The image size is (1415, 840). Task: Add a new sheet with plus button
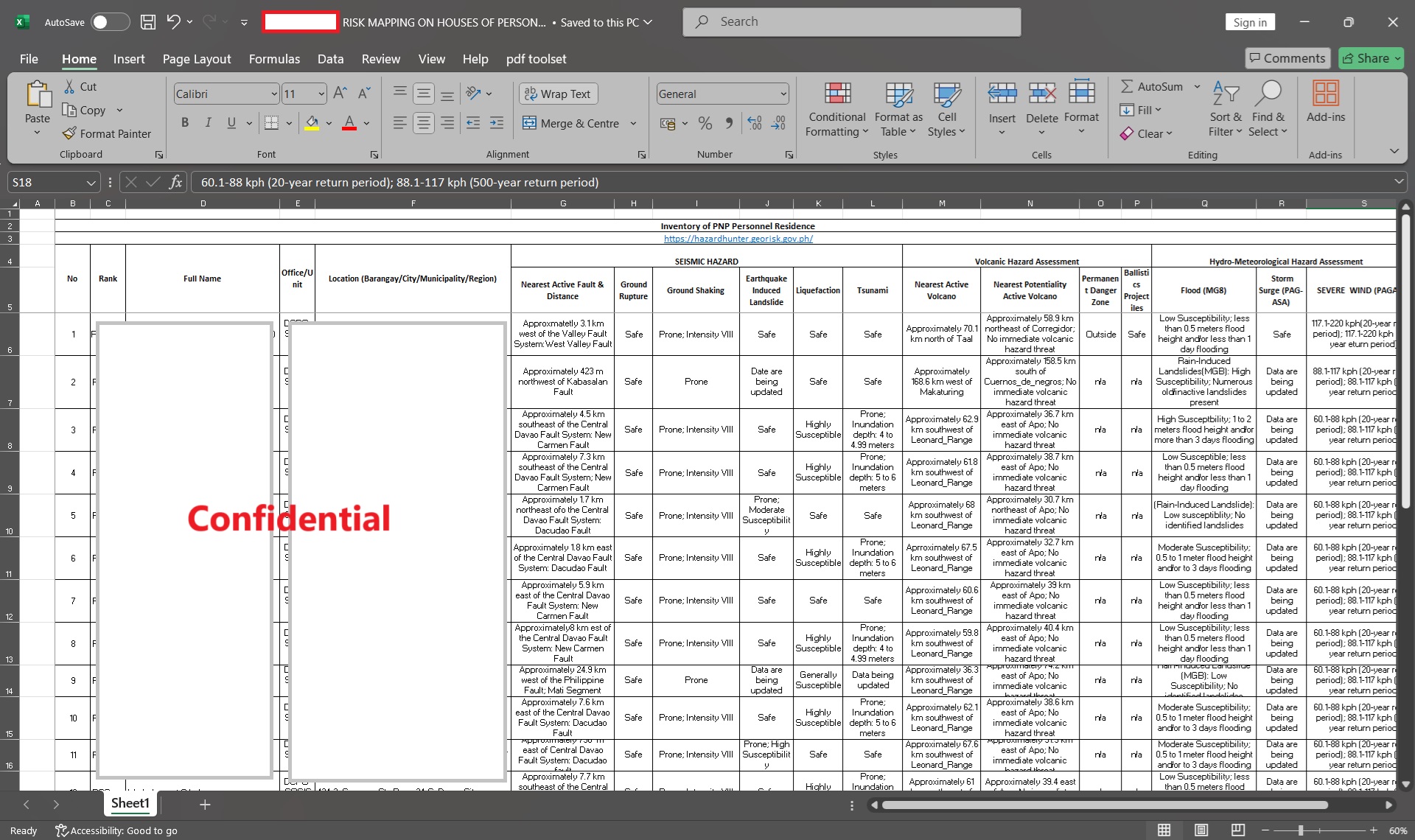coord(205,805)
